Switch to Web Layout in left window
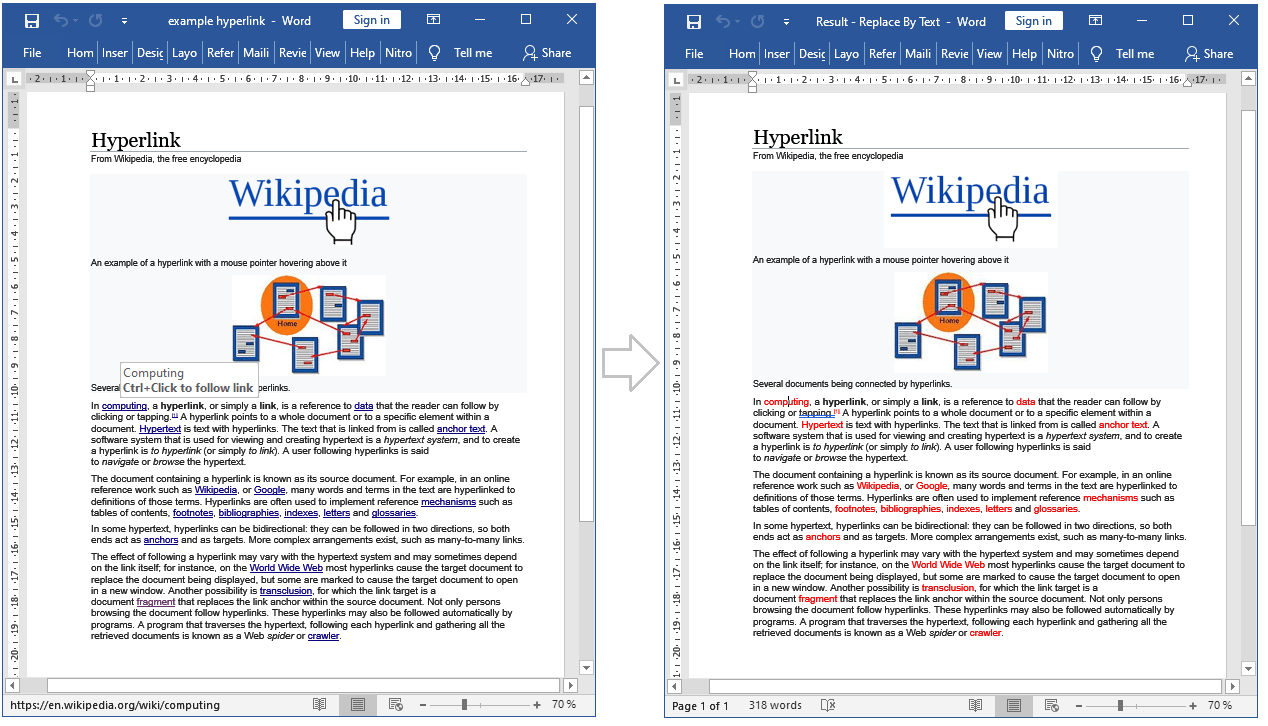 395,705
